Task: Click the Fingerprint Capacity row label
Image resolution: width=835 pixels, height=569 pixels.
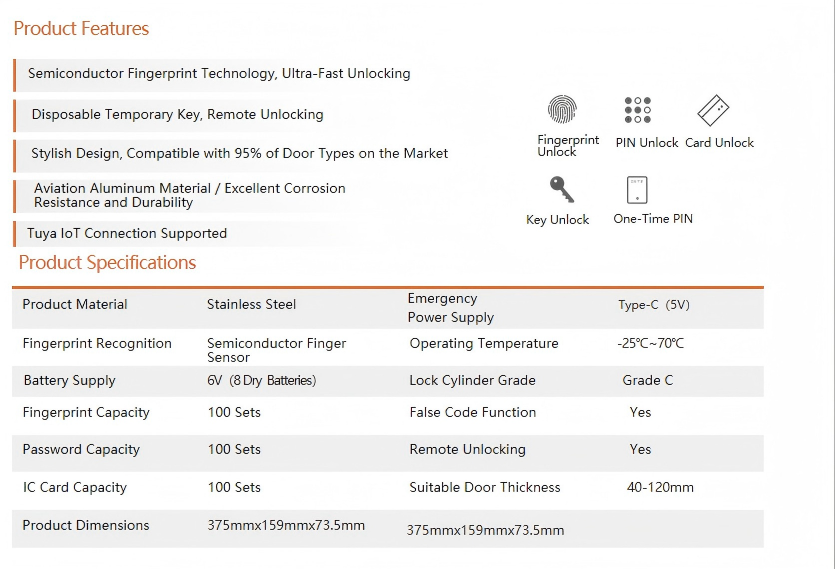Action: (86, 413)
